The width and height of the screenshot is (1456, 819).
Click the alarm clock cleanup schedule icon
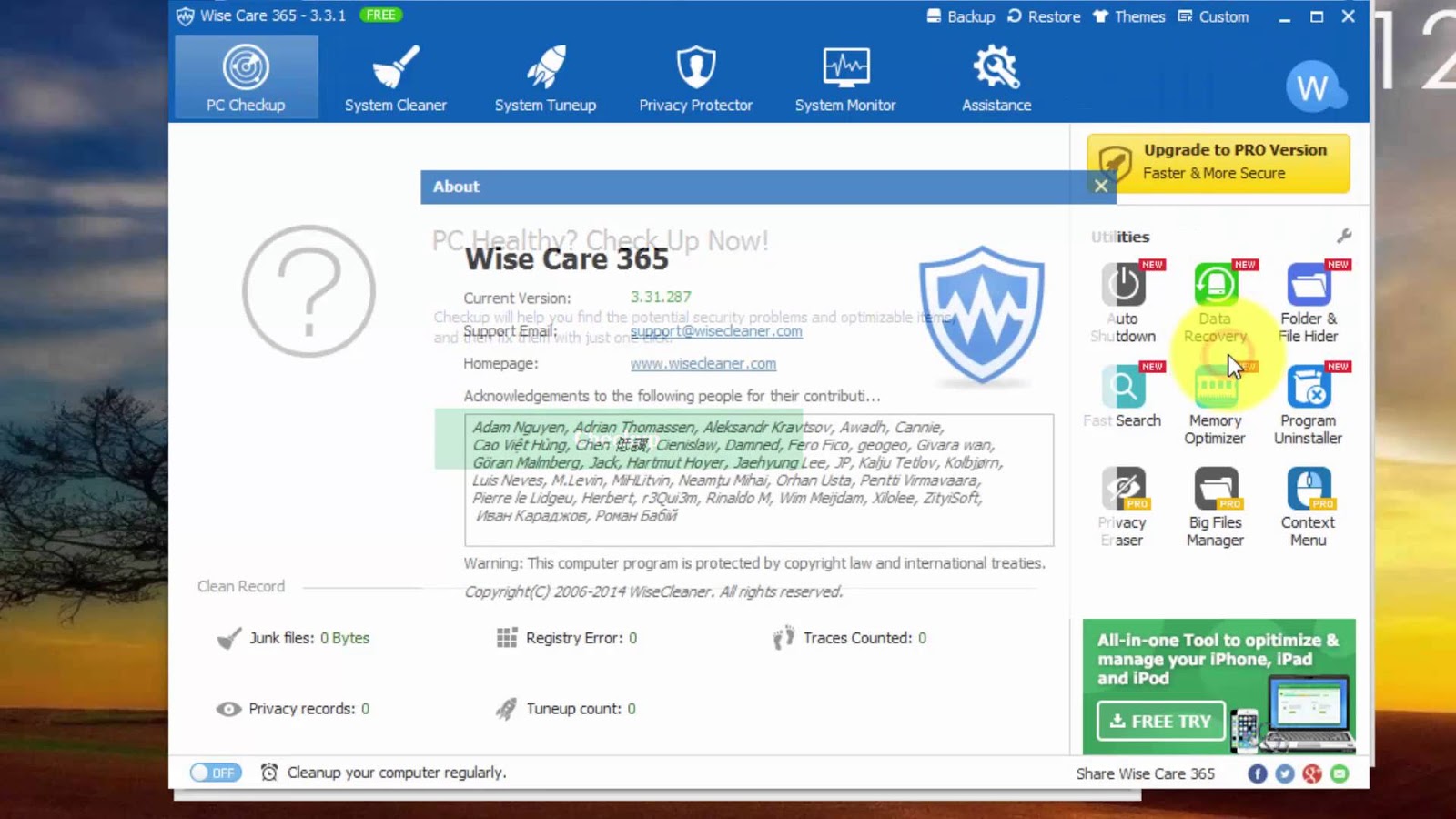pos(269,773)
